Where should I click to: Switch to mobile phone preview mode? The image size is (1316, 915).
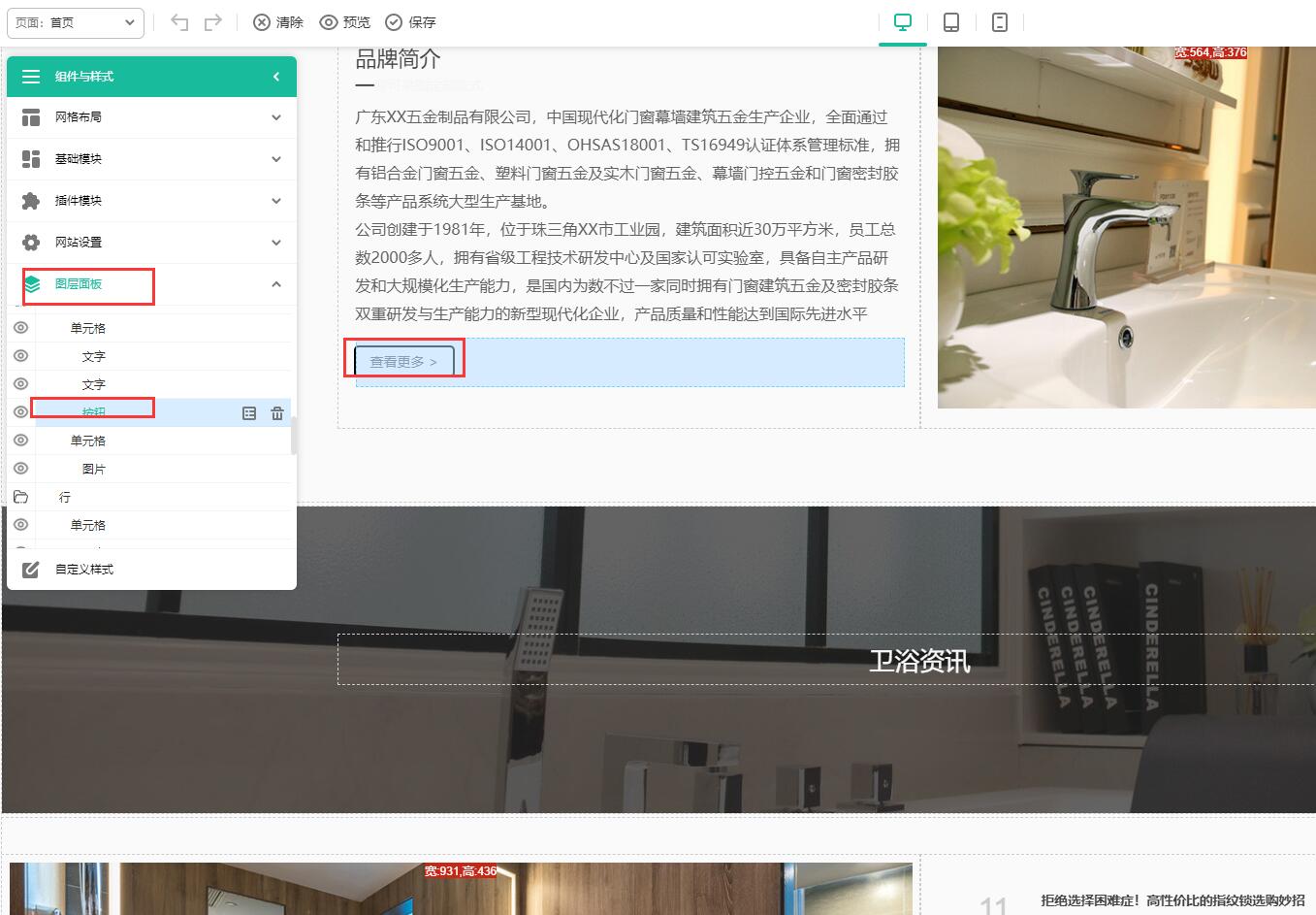1000,22
